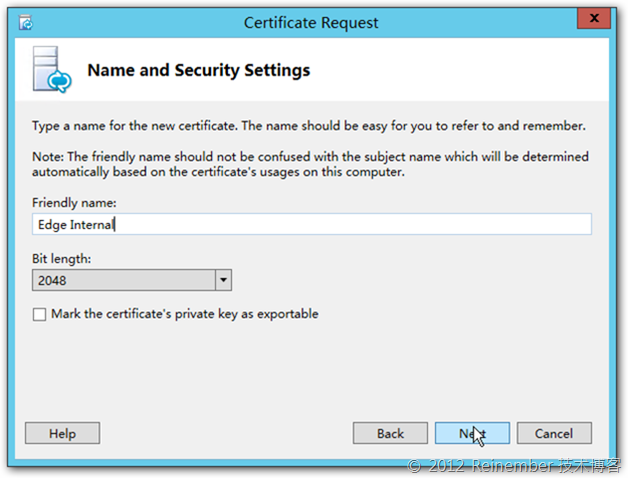Open the Bit length dropdown arrow
The width and height of the screenshot is (628, 478).
223,280
